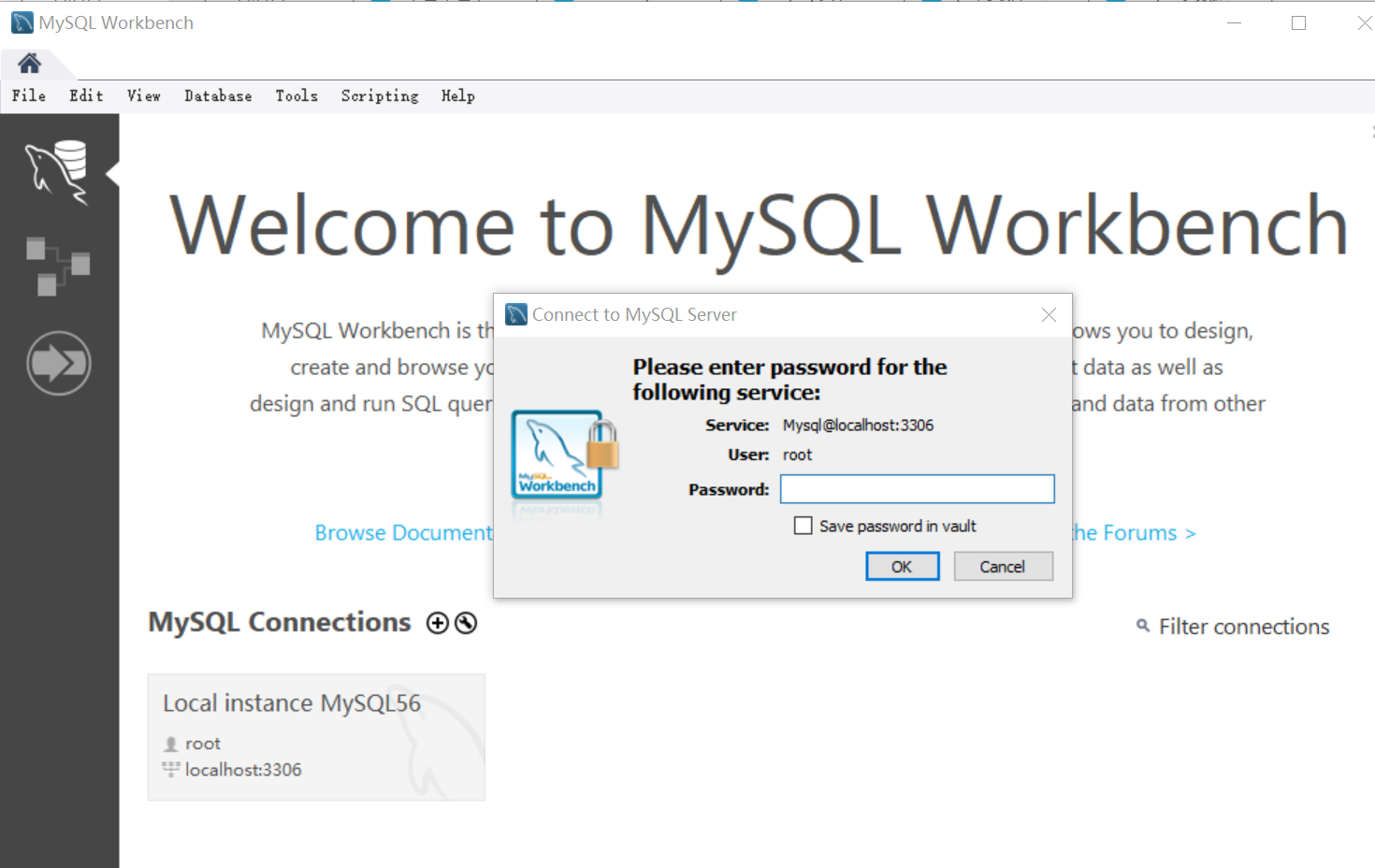This screenshot has width=1375, height=868.
Task: Click the MySQL Workbench title bar icon
Action: (x=22, y=22)
